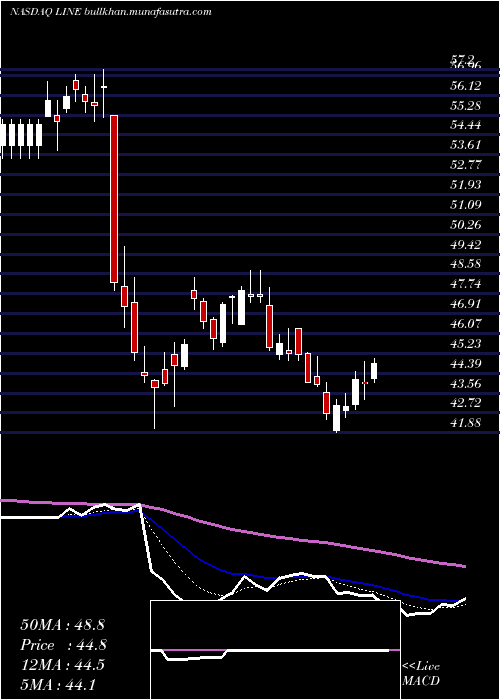Click the tall red candlestick of the big drop
Viewport: 500px width, 700px height.
(114, 199)
